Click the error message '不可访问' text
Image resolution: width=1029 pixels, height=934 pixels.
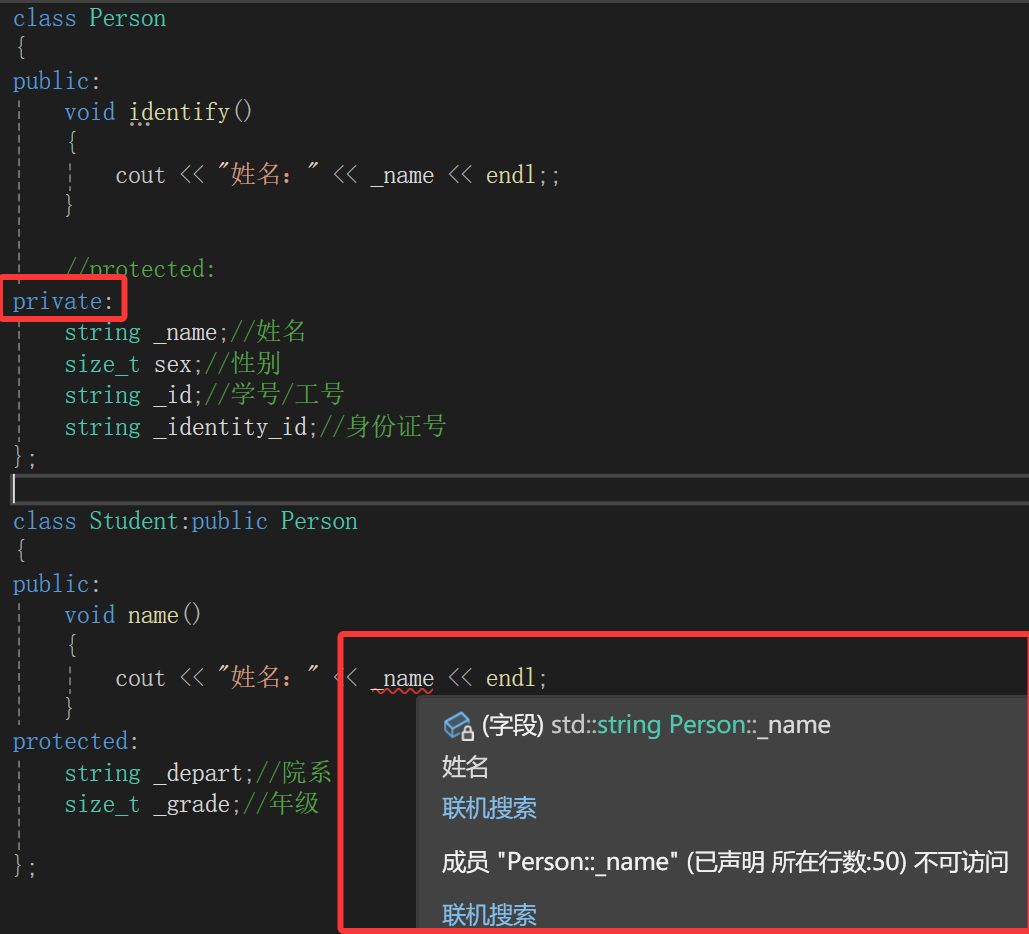coord(960,862)
